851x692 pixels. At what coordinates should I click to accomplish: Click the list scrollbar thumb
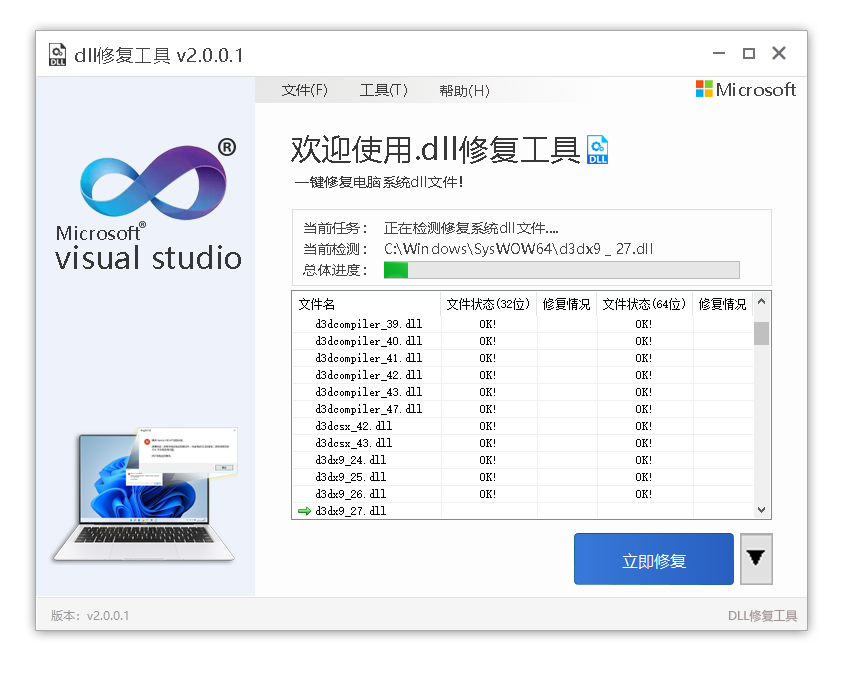click(761, 333)
